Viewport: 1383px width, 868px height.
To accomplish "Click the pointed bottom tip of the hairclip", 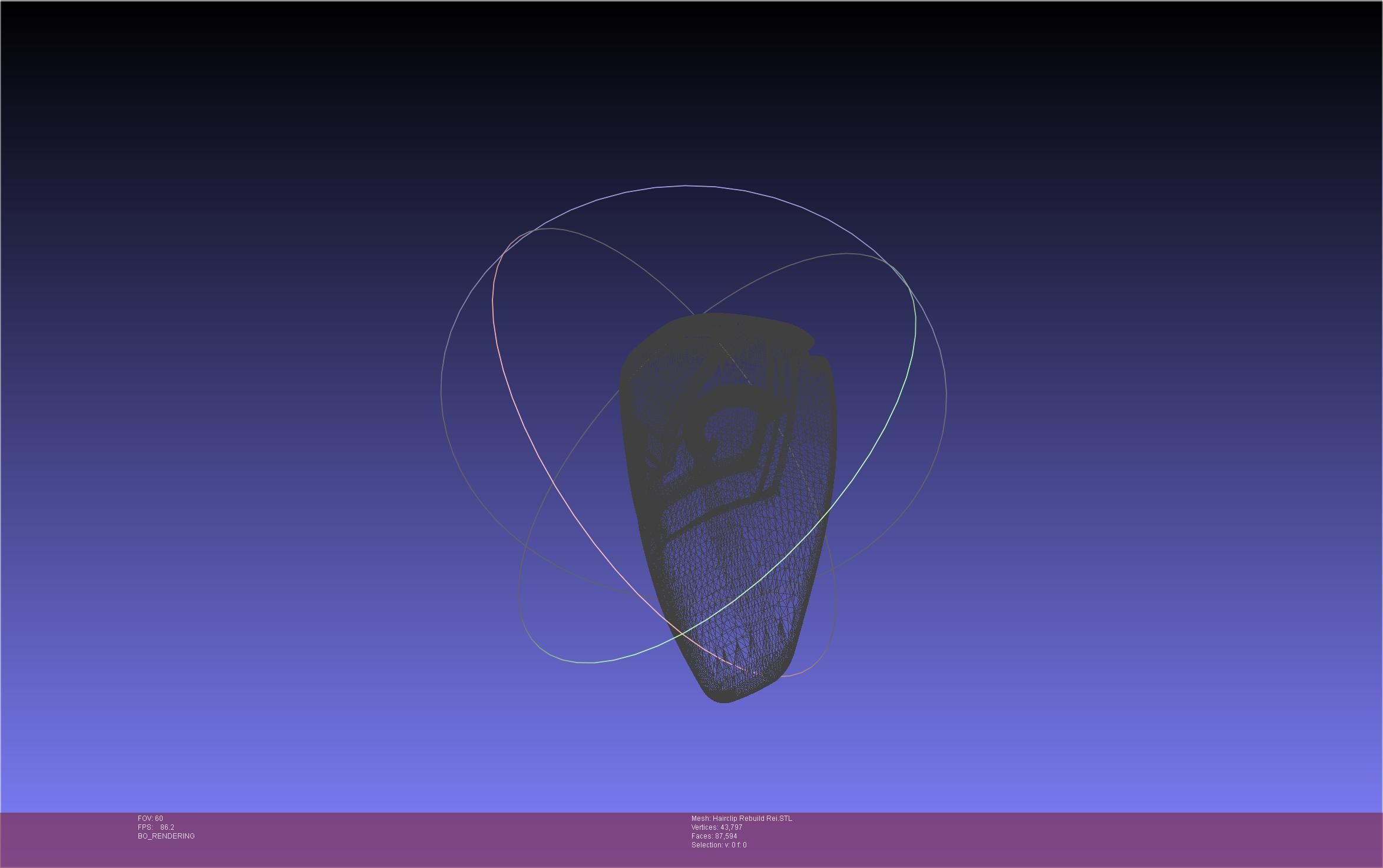I will [x=723, y=698].
